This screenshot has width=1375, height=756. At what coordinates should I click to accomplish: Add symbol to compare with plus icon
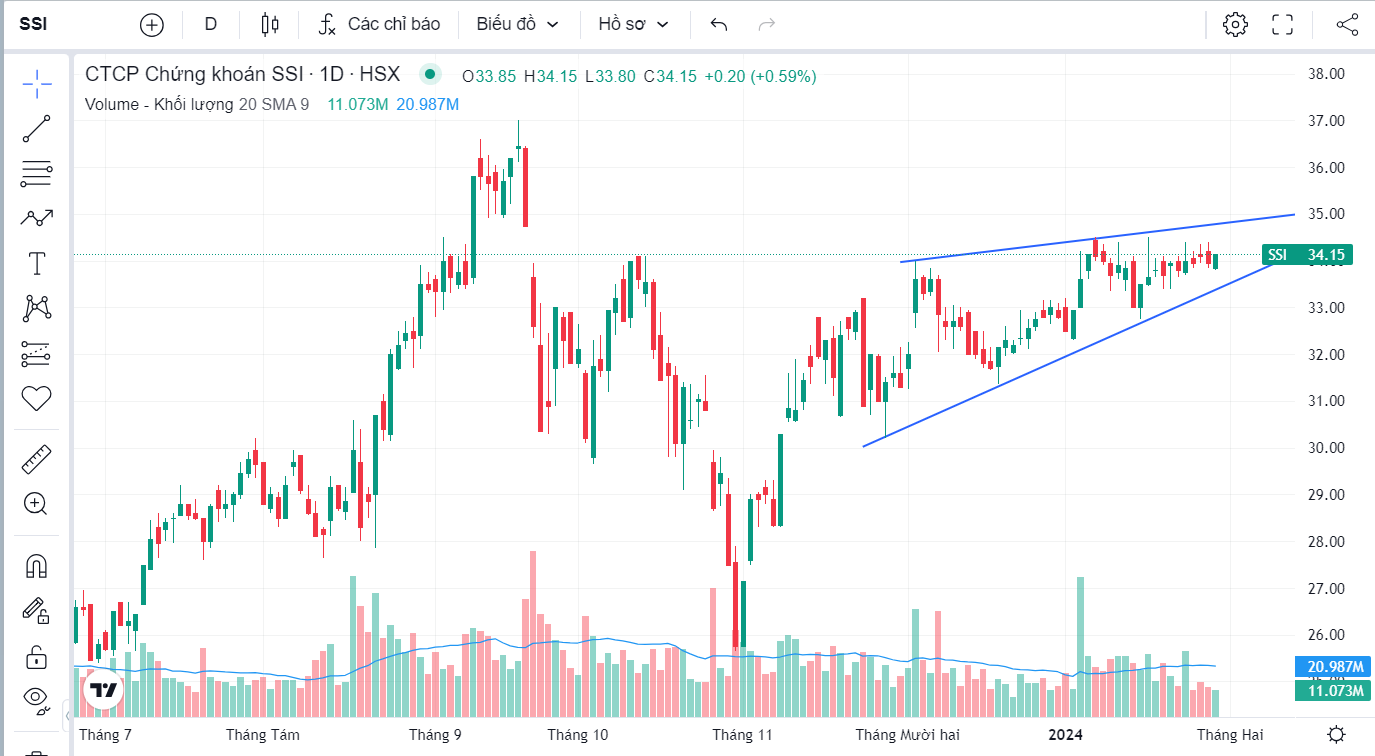click(152, 24)
